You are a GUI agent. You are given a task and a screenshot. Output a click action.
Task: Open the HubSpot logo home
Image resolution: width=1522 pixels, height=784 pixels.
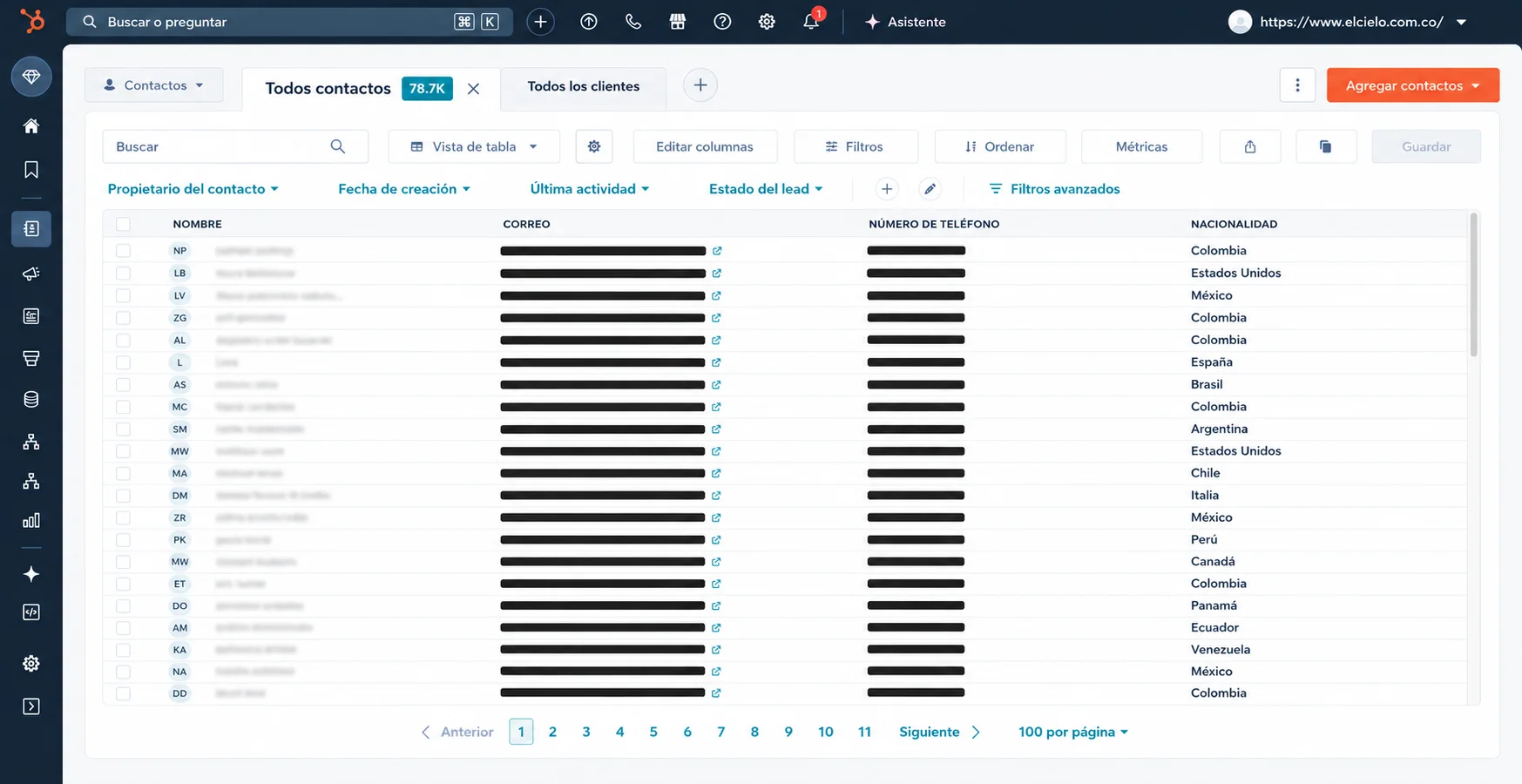31,21
